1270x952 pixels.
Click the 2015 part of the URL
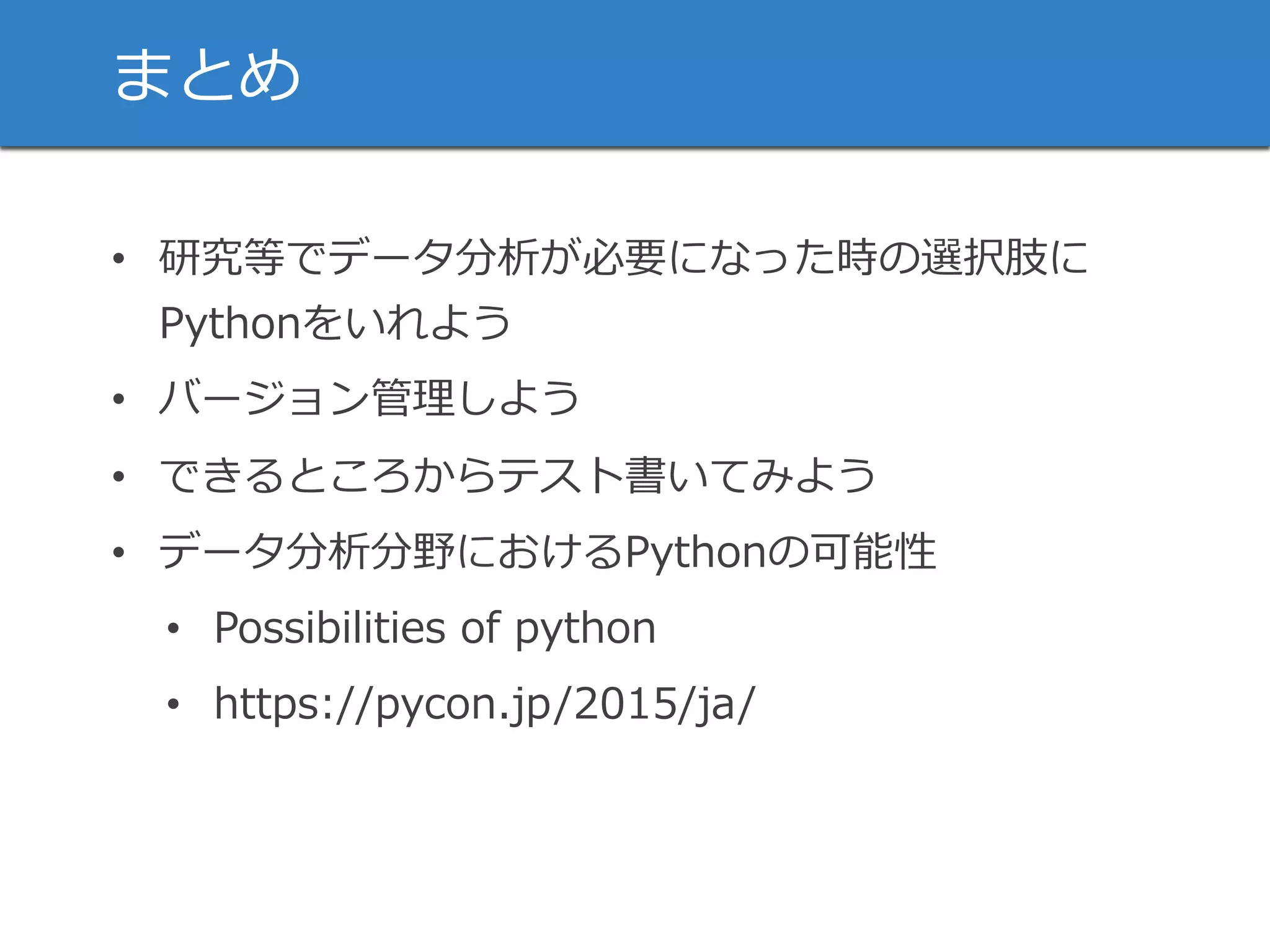625,703
